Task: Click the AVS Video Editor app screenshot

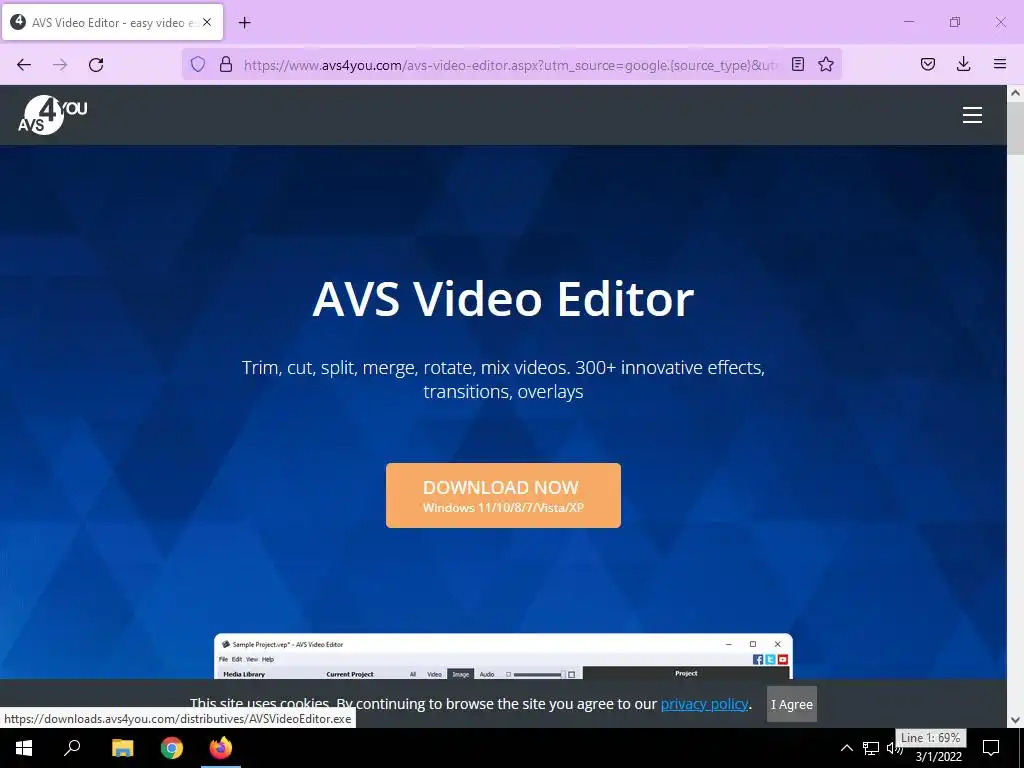Action: pyautogui.click(x=504, y=656)
